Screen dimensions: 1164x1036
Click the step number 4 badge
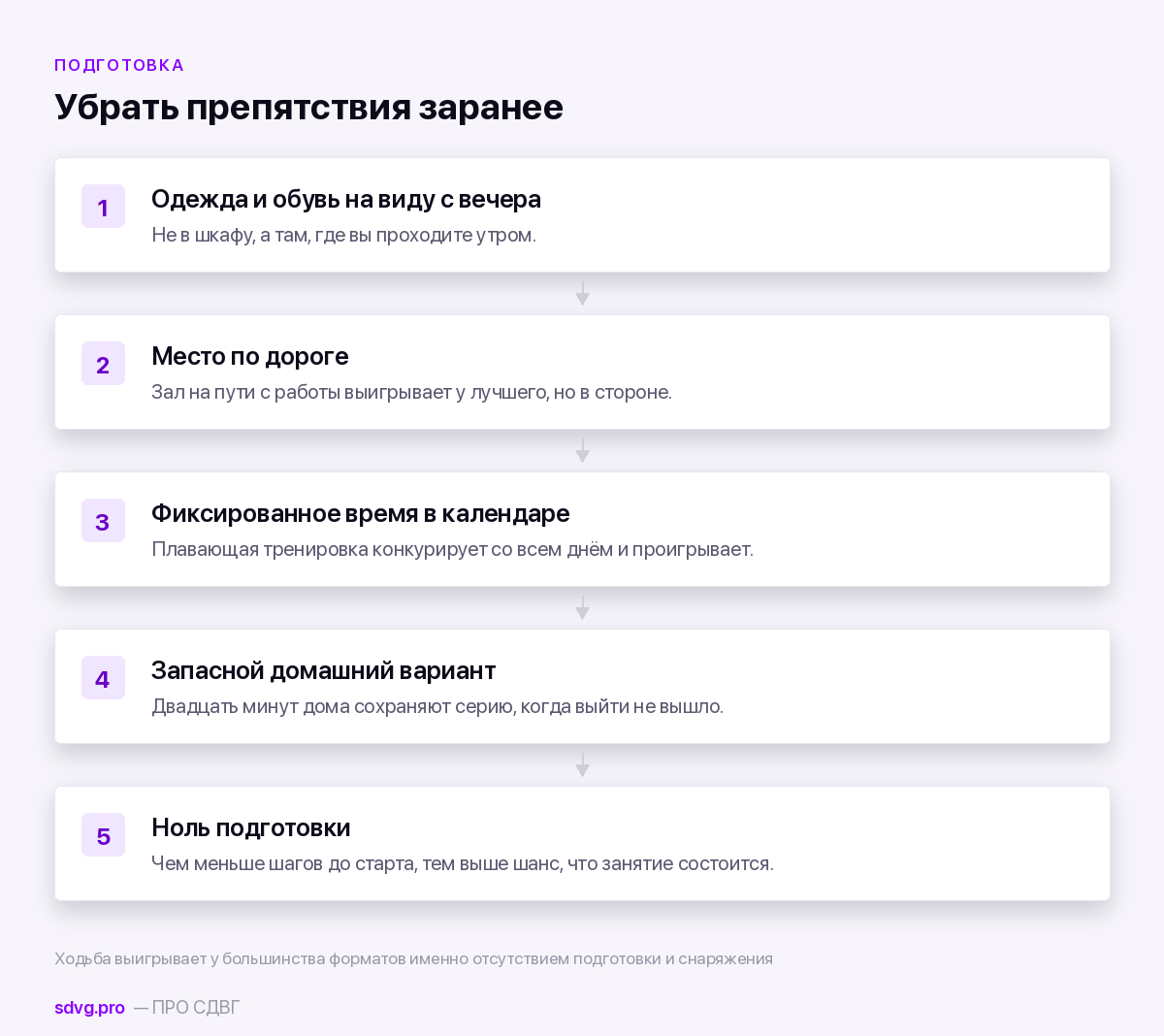103,678
